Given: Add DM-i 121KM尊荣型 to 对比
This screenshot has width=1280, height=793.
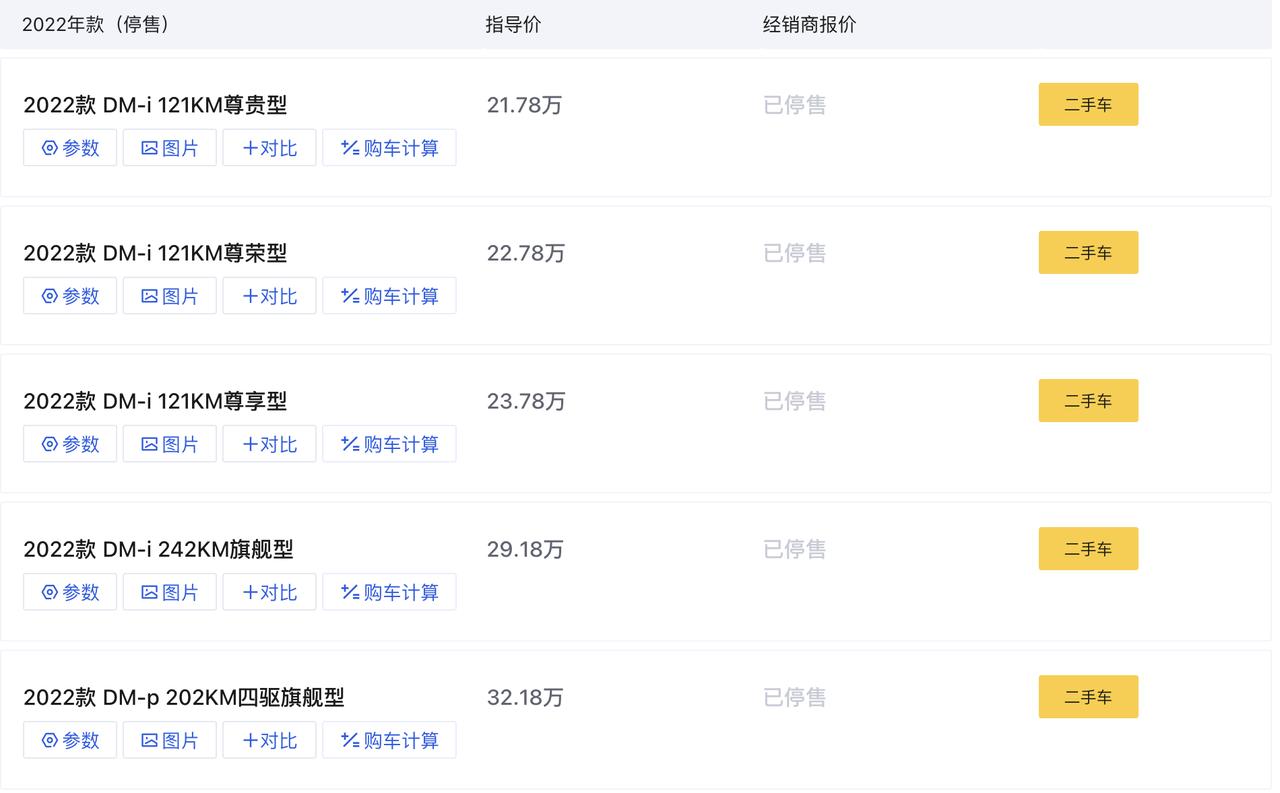Looking at the screenshot, I should pyautogui.click(x=270, y=296).
